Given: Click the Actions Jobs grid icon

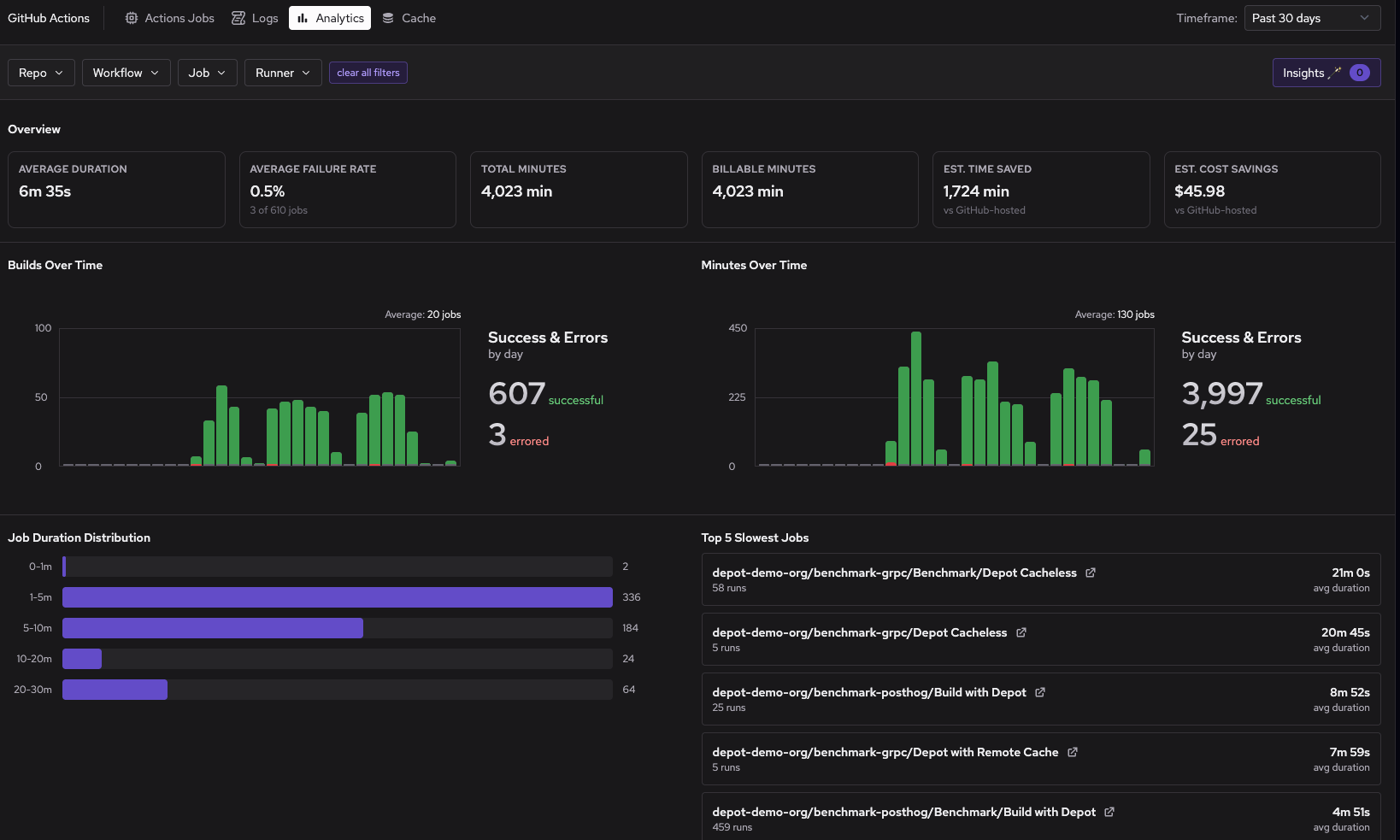Looking at the screenshot, I should pos(130,18).
